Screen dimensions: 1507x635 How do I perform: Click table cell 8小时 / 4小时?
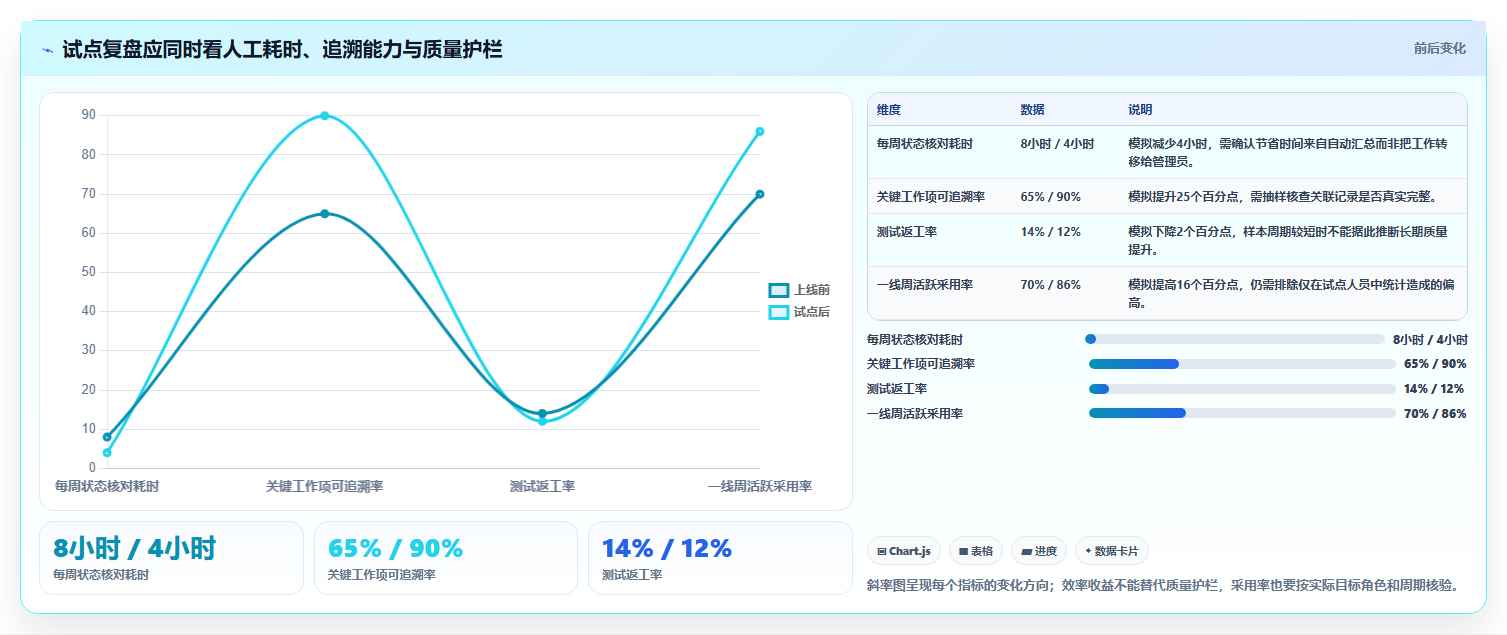point(1058,144)
